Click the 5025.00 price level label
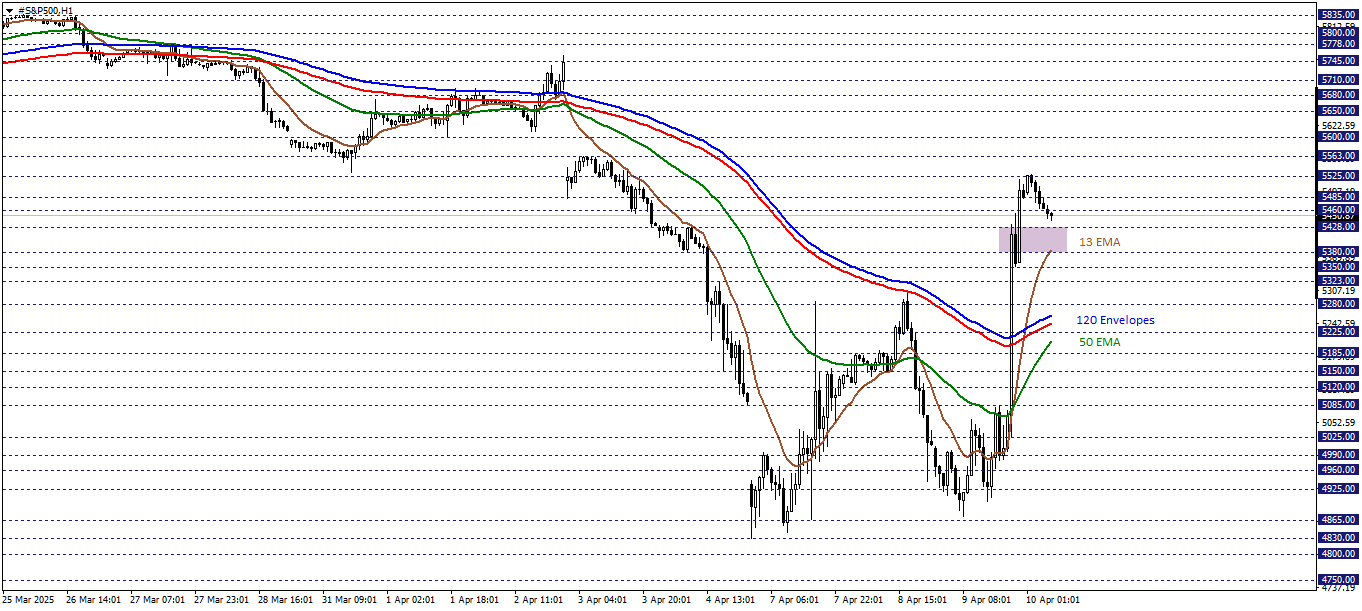 coord(1338,437)
